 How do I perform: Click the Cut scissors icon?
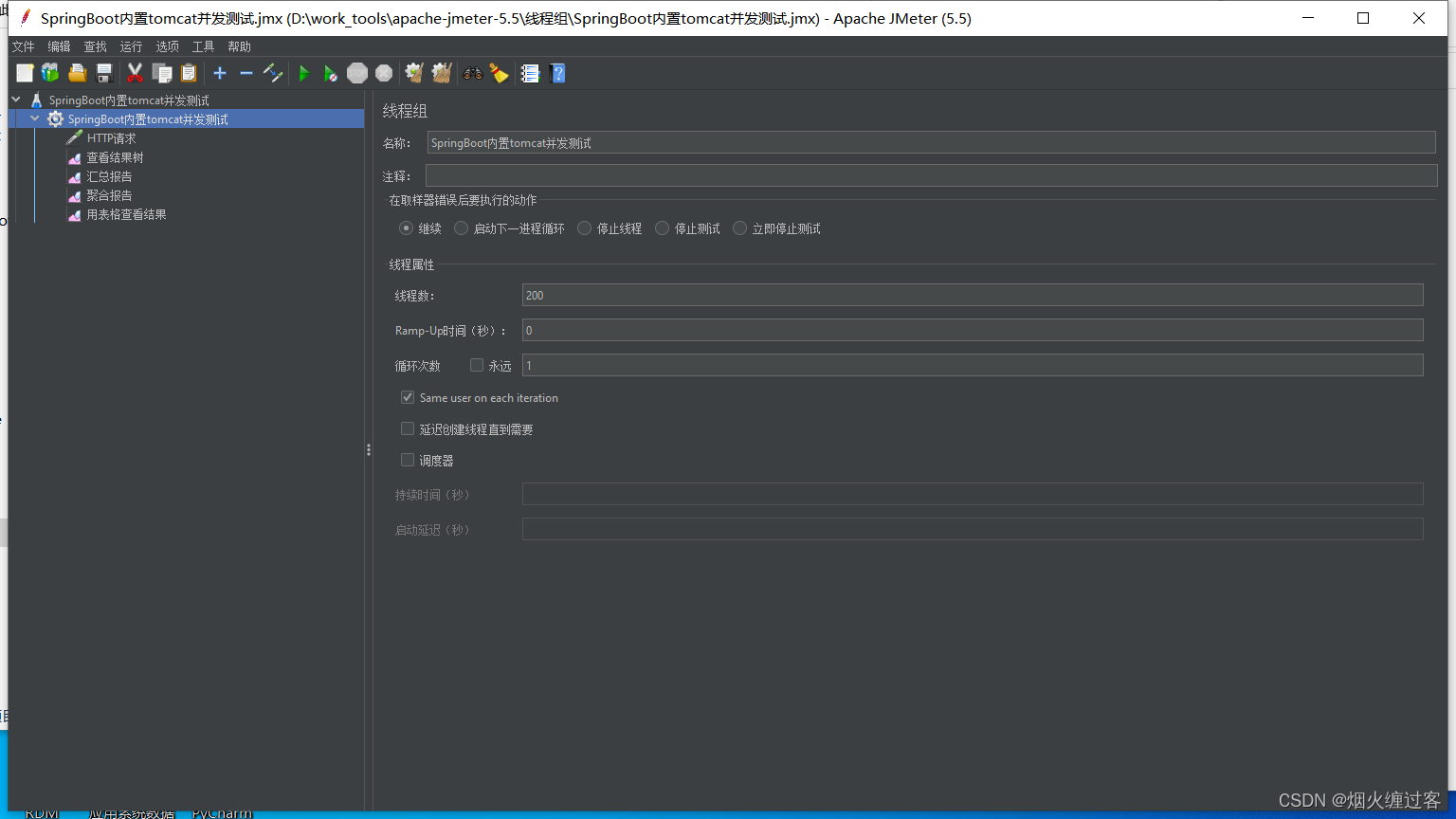click(x=135, y=73)
